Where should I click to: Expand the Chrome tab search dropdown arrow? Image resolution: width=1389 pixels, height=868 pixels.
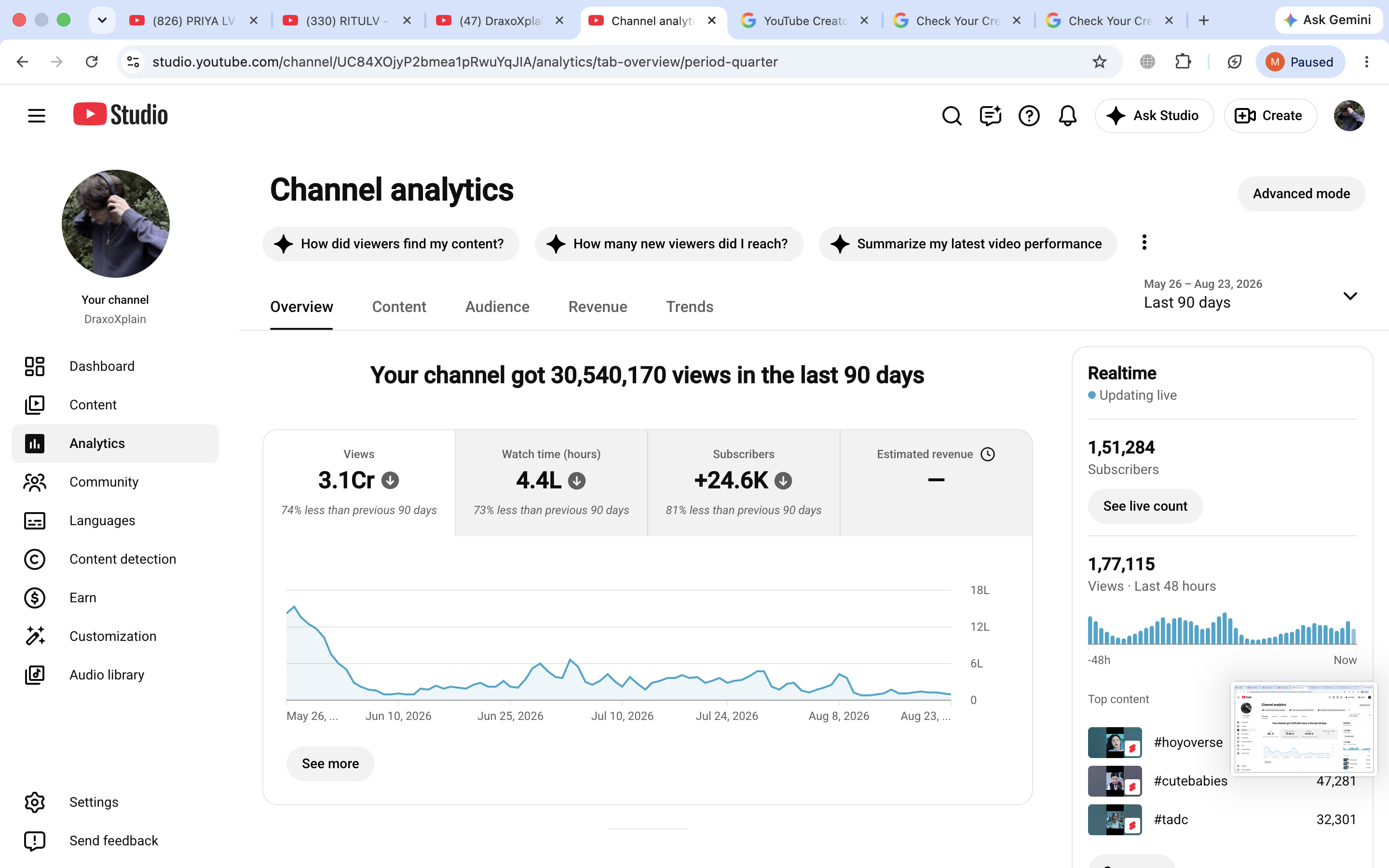[102, 21]
